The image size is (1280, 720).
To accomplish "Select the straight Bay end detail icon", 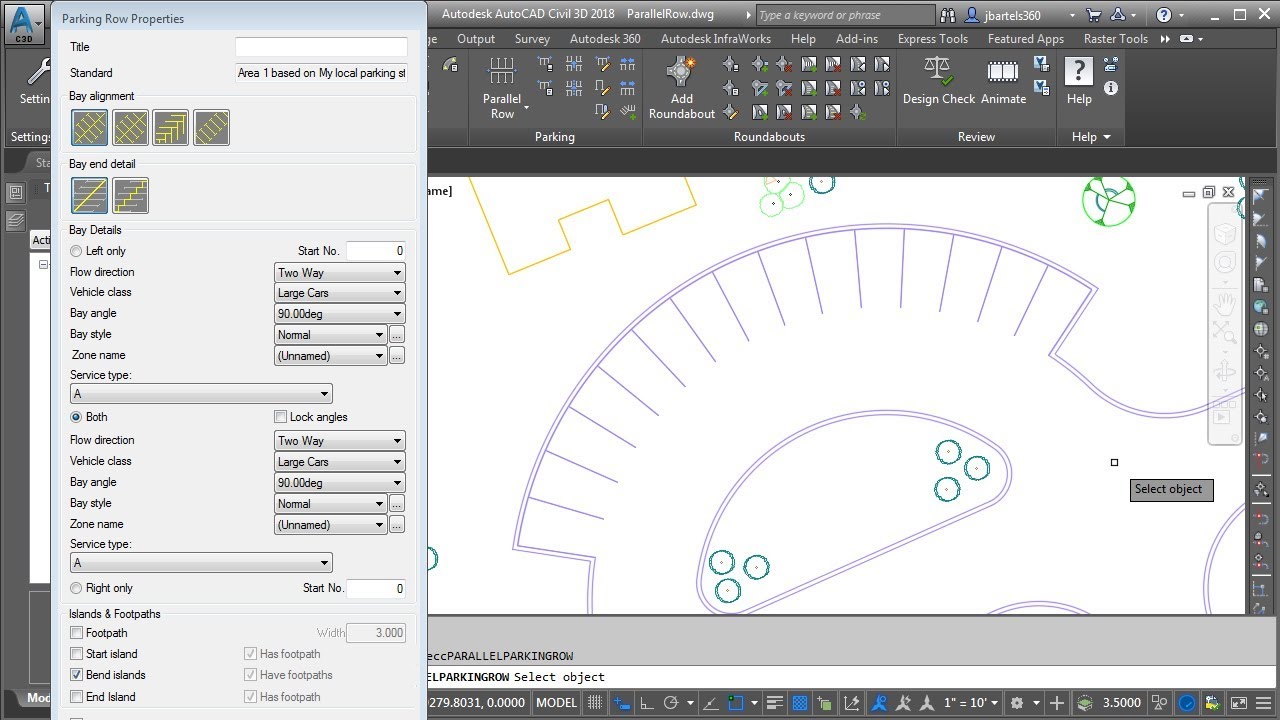I will click(x=90, y=195).
